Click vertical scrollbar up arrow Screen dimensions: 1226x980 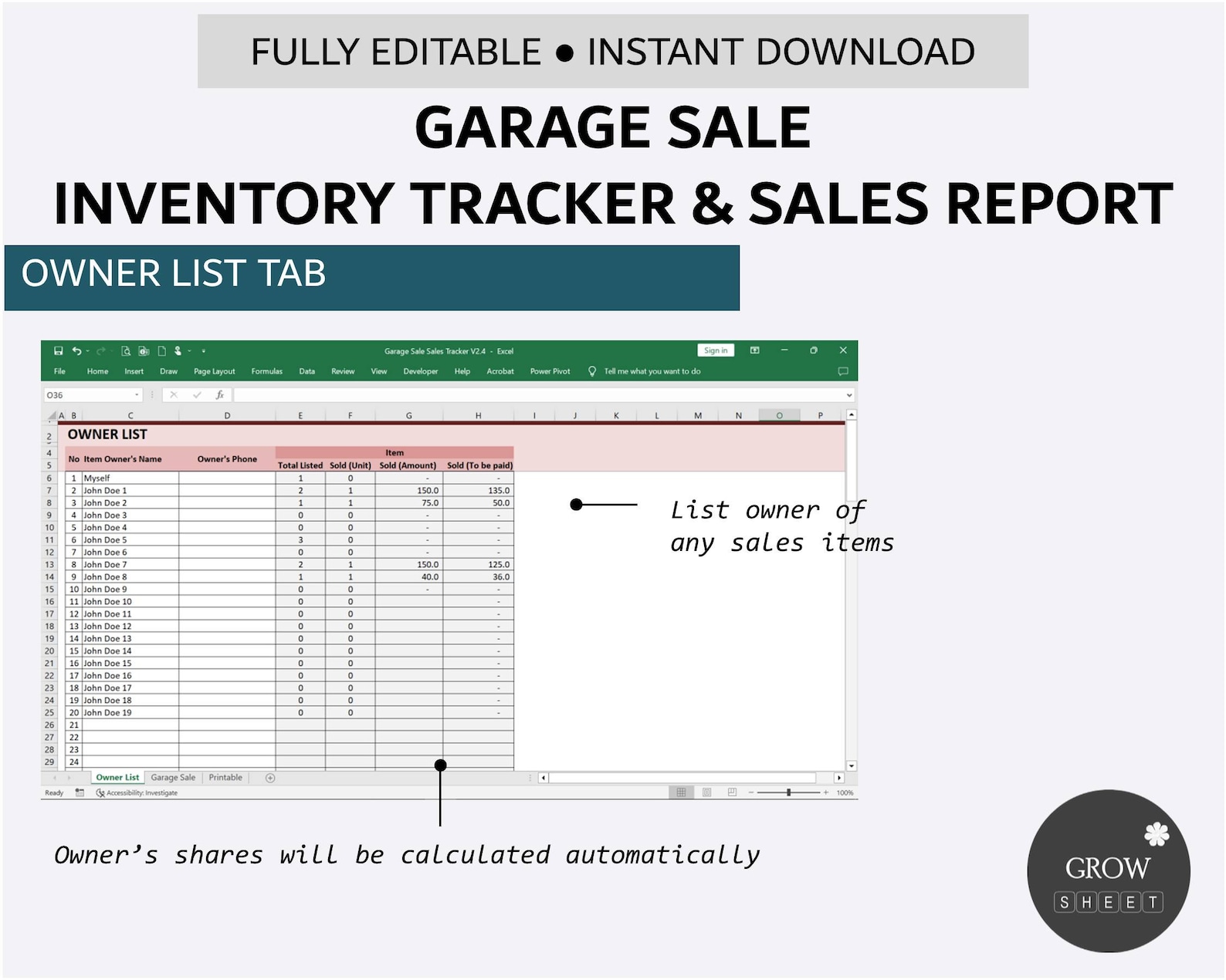[852, 415]
